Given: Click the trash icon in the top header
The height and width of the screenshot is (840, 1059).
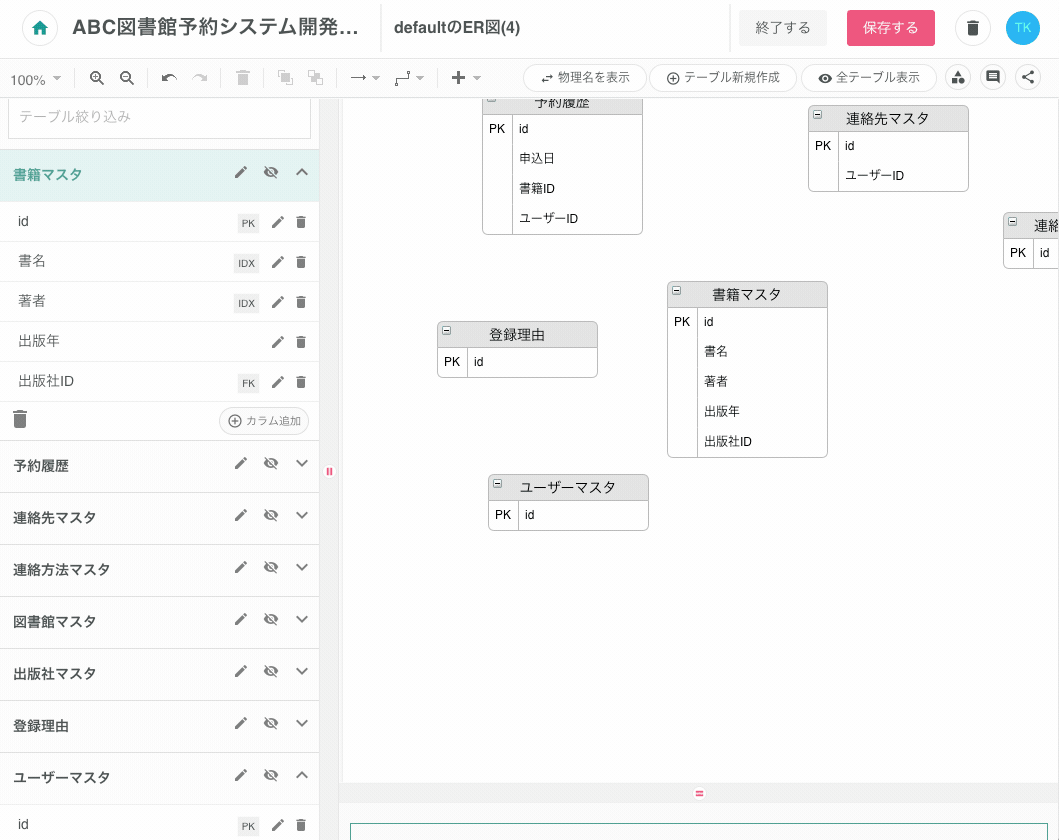Looking at the screenshot, I should point(972,27).
